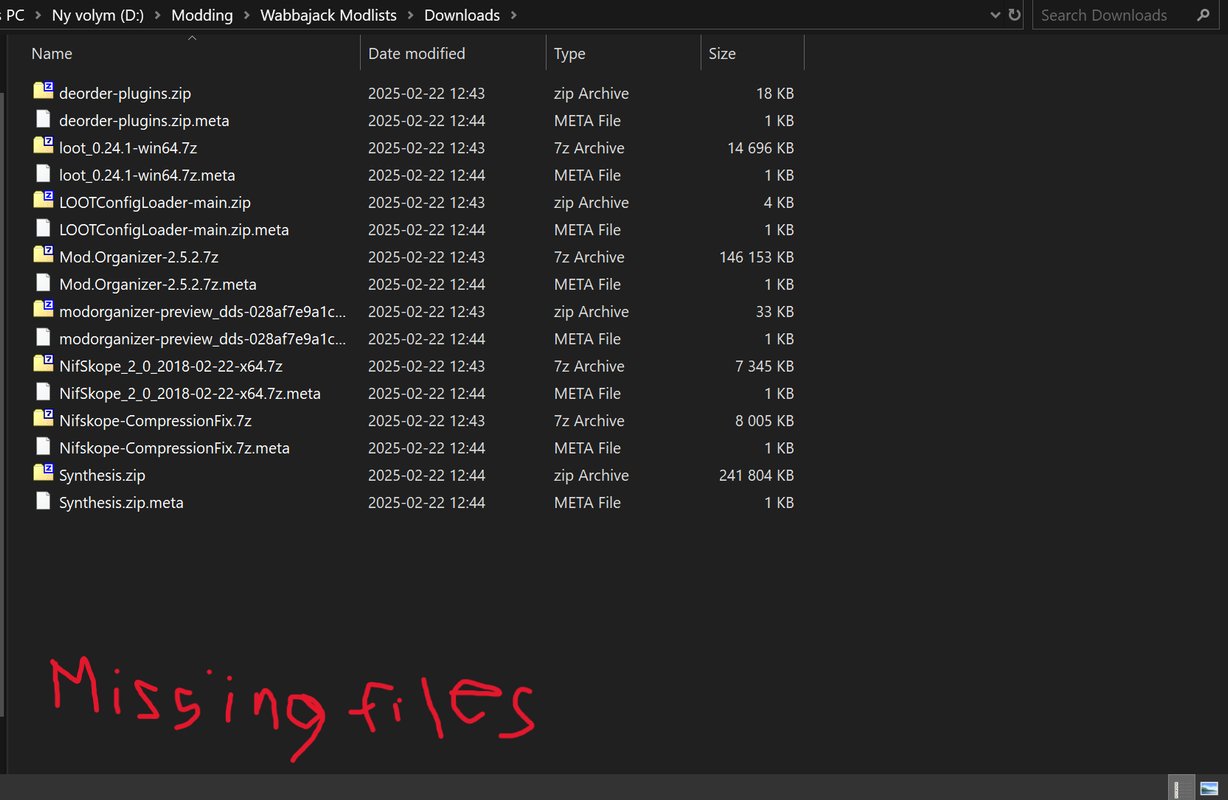Select file loot_0.24.1-win64.7z

point(128,148)
